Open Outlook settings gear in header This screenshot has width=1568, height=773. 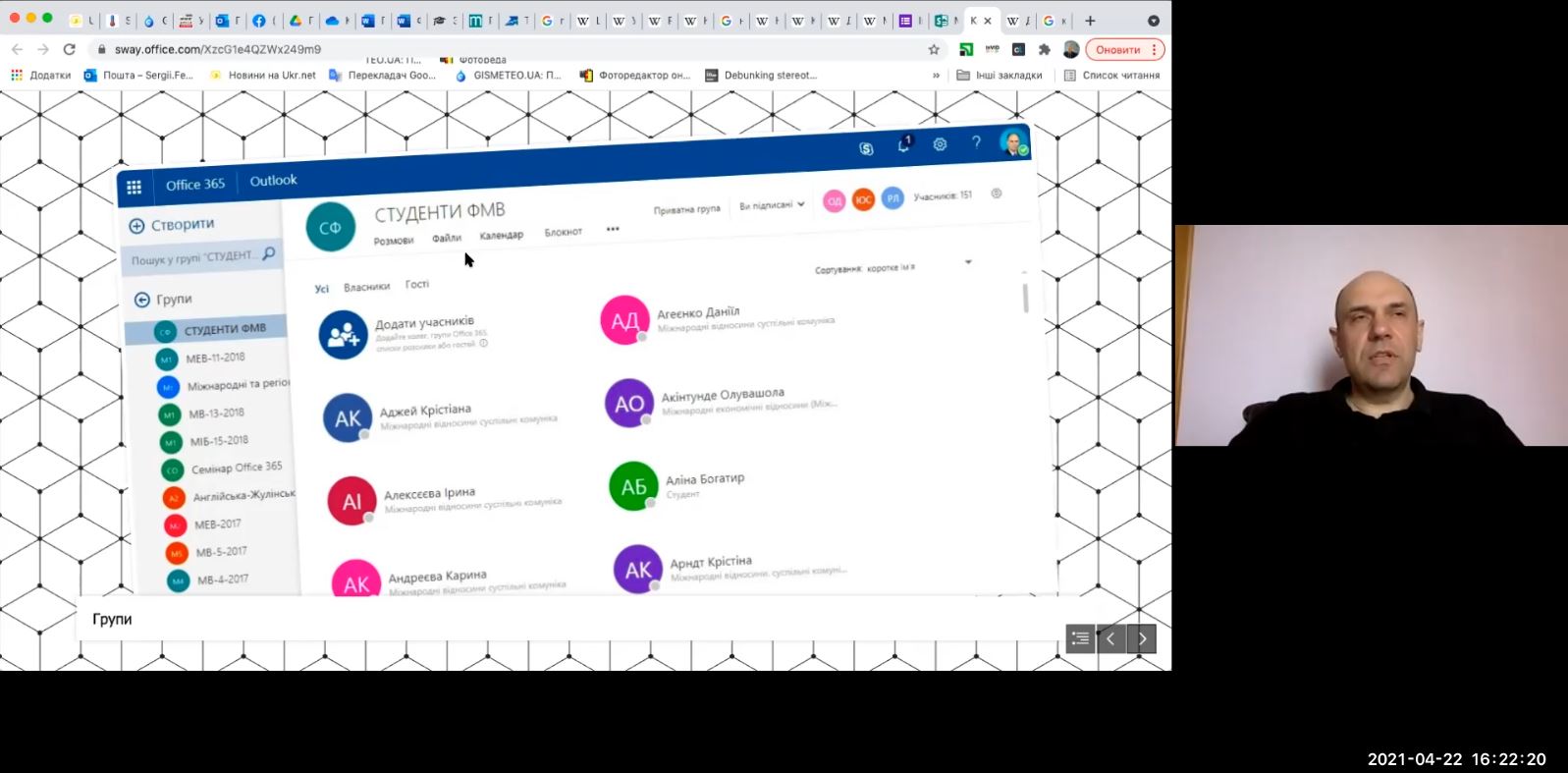[x=940, y=144]
